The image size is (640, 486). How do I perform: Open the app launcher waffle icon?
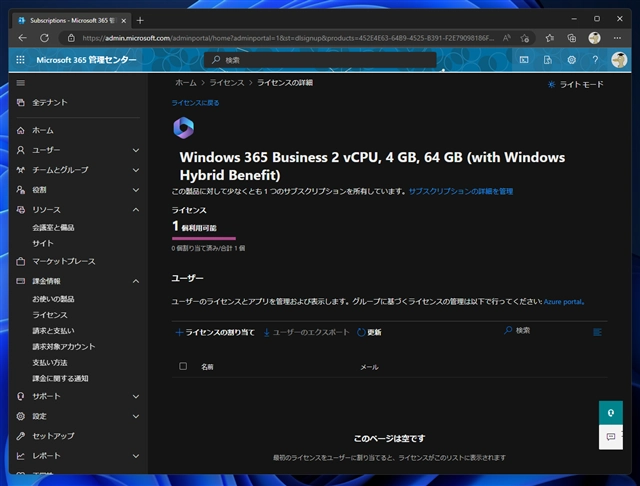(x=20, y=60)
